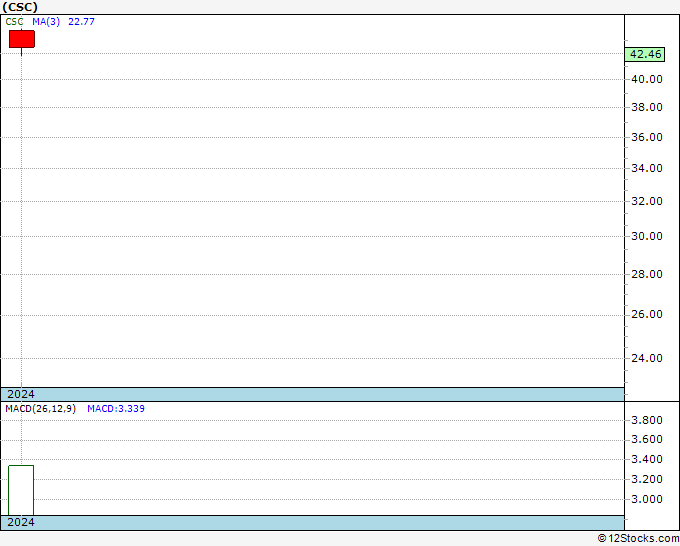Click the 30.00 price axis label

point(647,236)
